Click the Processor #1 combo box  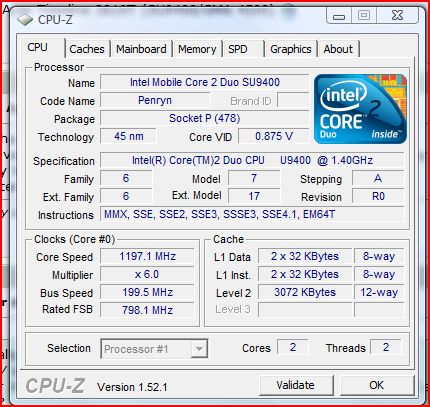[154, 349]
